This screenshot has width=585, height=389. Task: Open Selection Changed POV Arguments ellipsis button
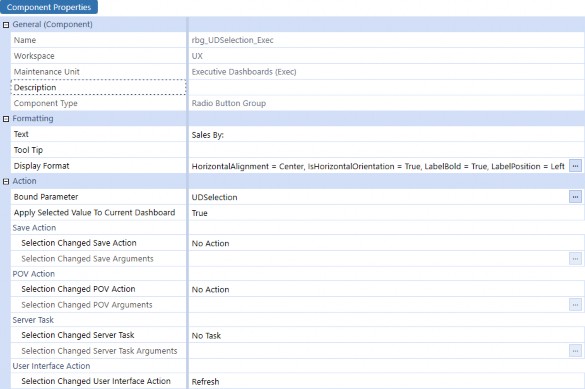(575, 305)
